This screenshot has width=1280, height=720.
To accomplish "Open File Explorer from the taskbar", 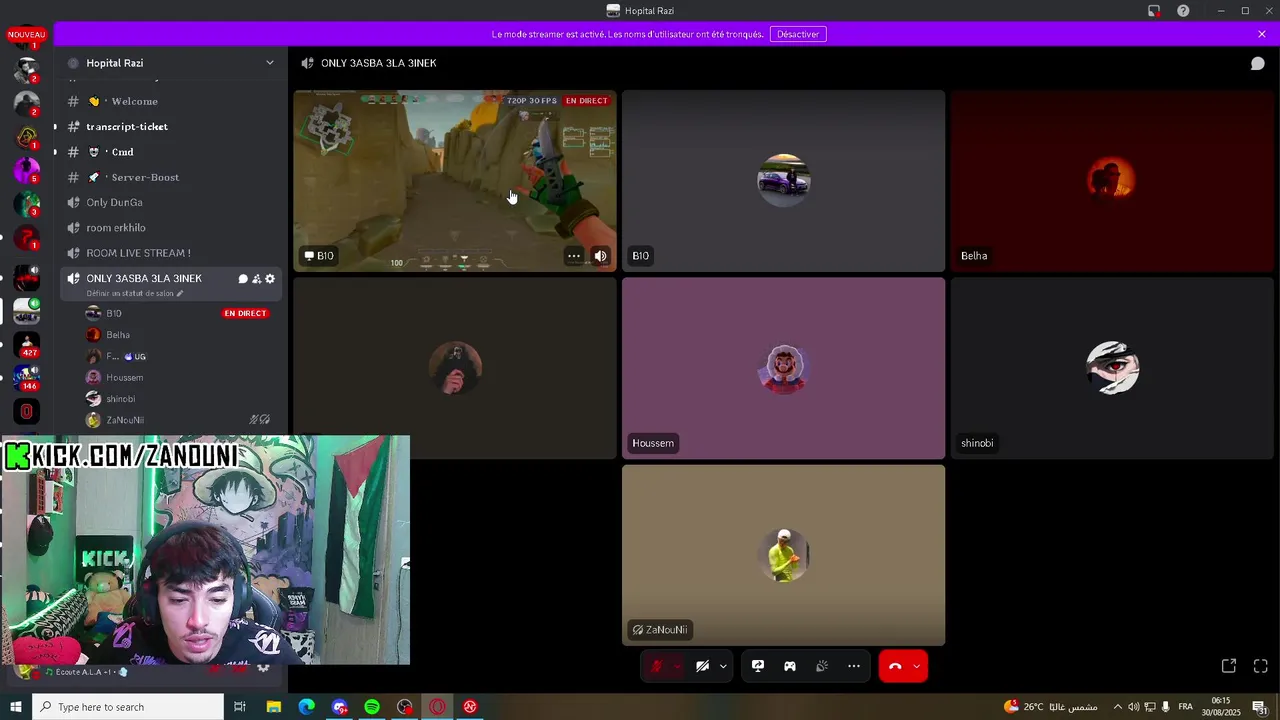I will tap(274, 707).
